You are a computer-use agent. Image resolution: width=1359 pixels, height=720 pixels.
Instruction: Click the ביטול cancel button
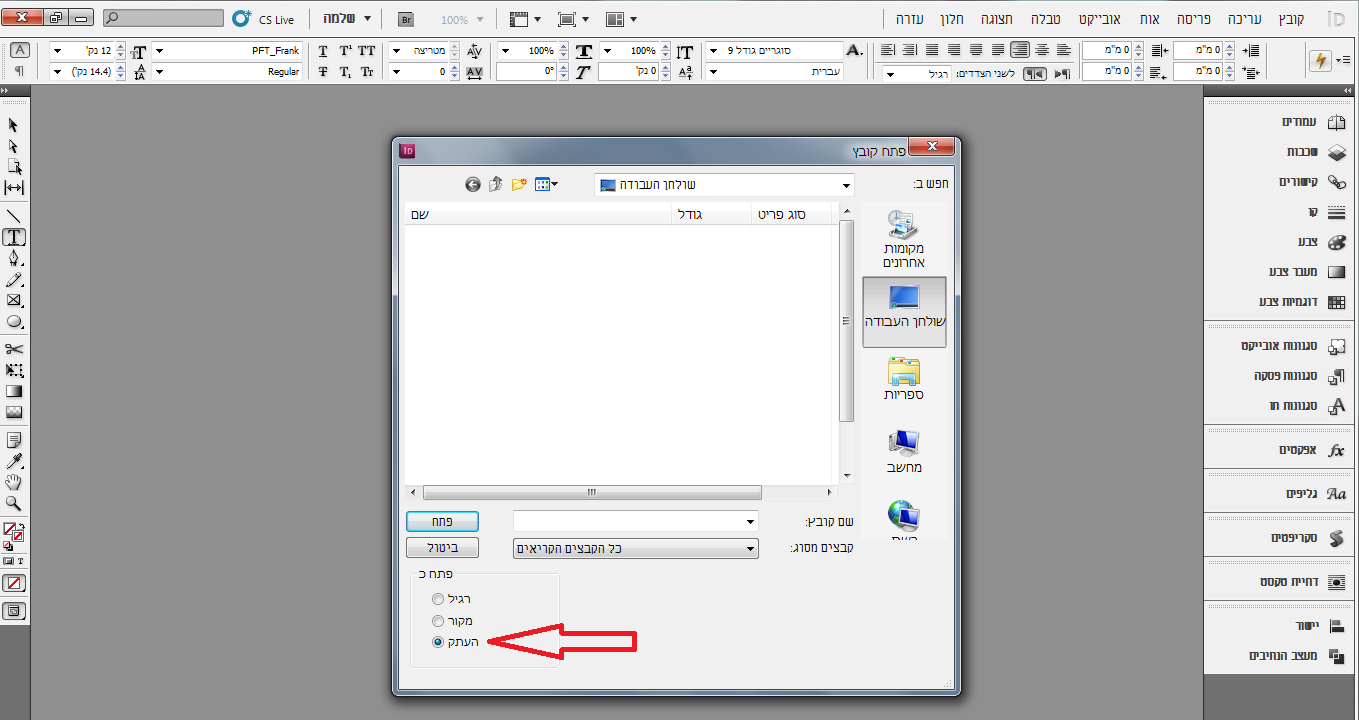point(442,548)
